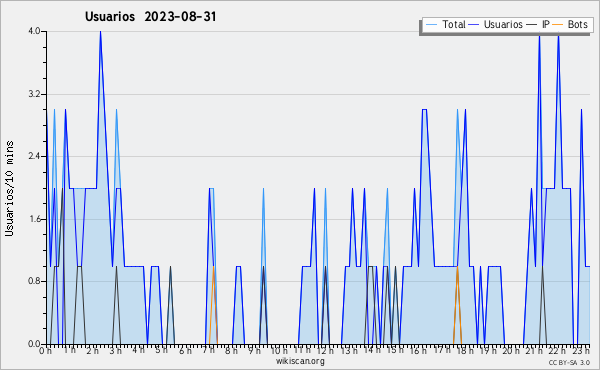Click the 3.2 y-axis value

click(x=34, y=94)
